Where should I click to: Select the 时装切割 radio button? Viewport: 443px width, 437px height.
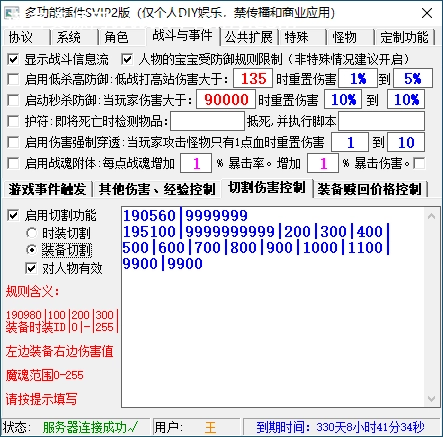(x=32, y=233)
